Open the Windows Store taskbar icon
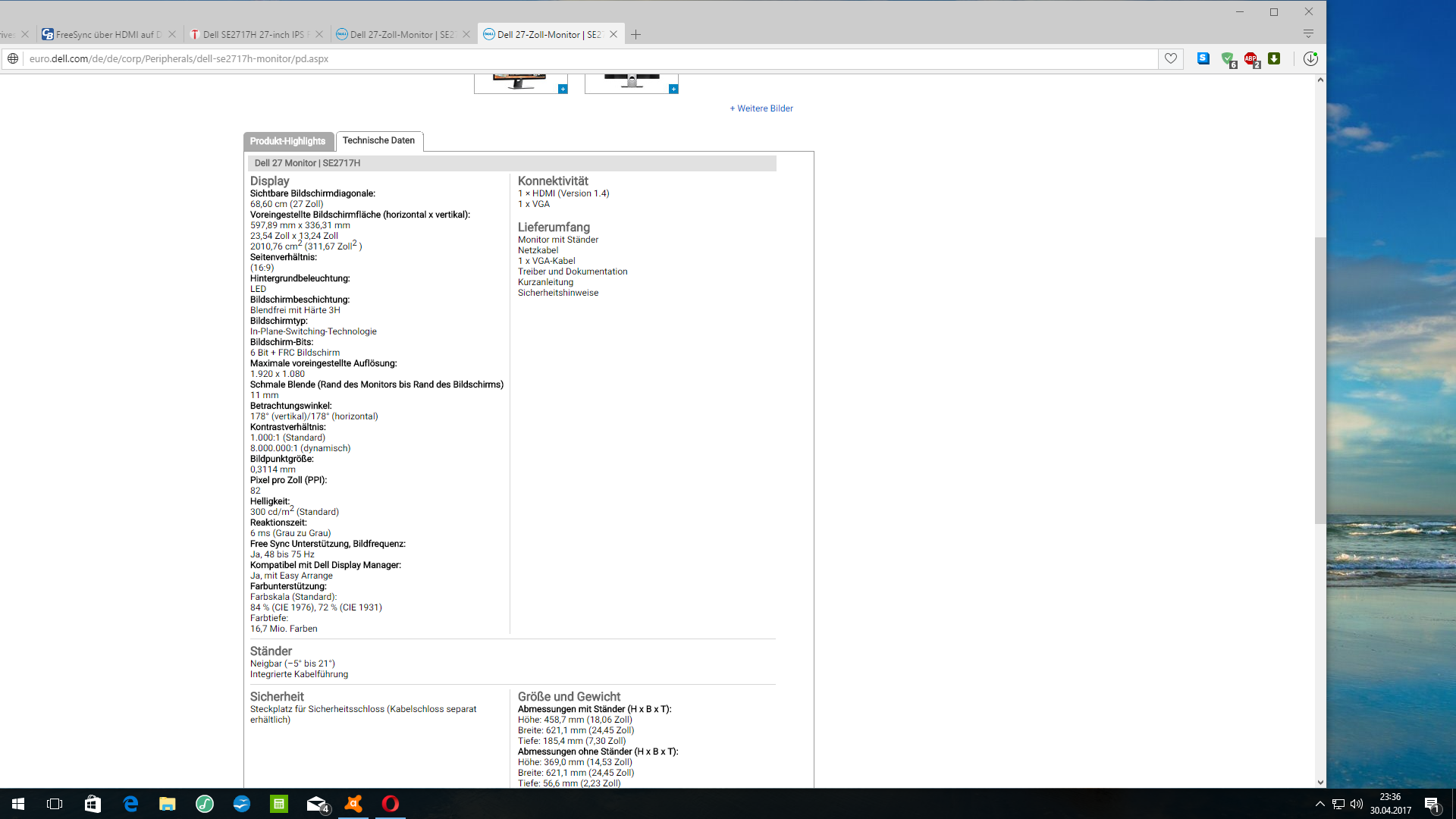 click(93, 804)
